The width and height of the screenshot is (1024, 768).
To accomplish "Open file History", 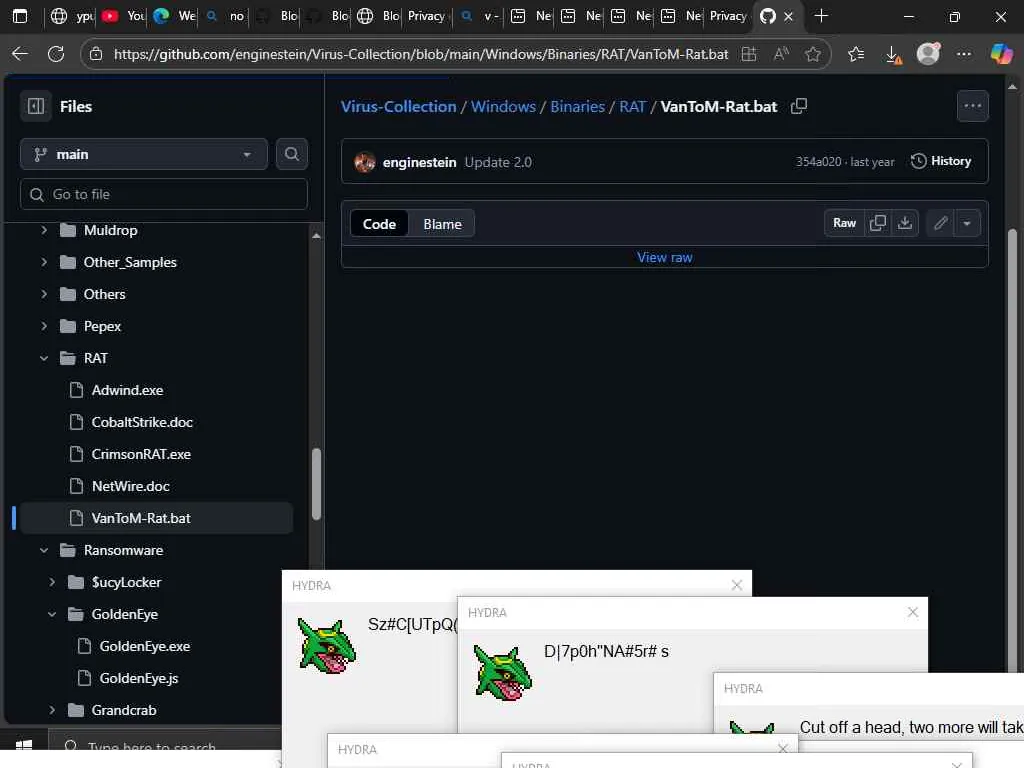I will [940, 161].
